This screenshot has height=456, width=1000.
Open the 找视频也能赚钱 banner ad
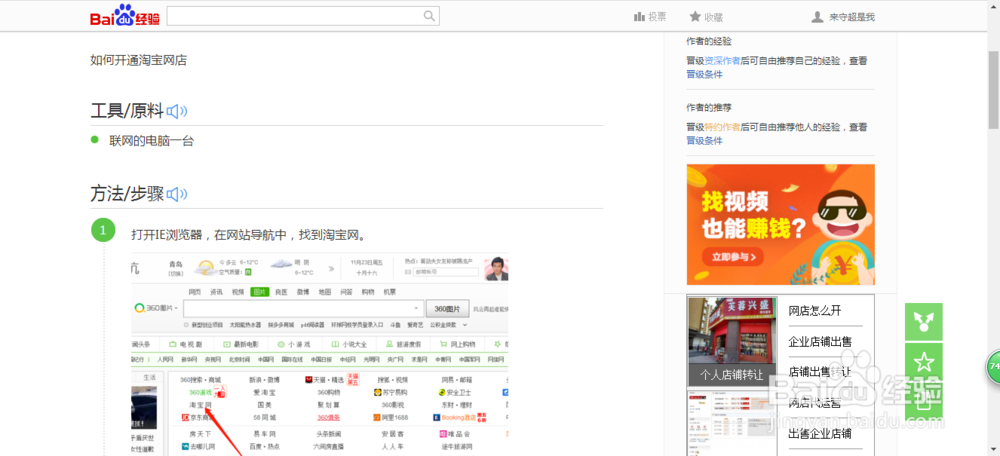781,224
